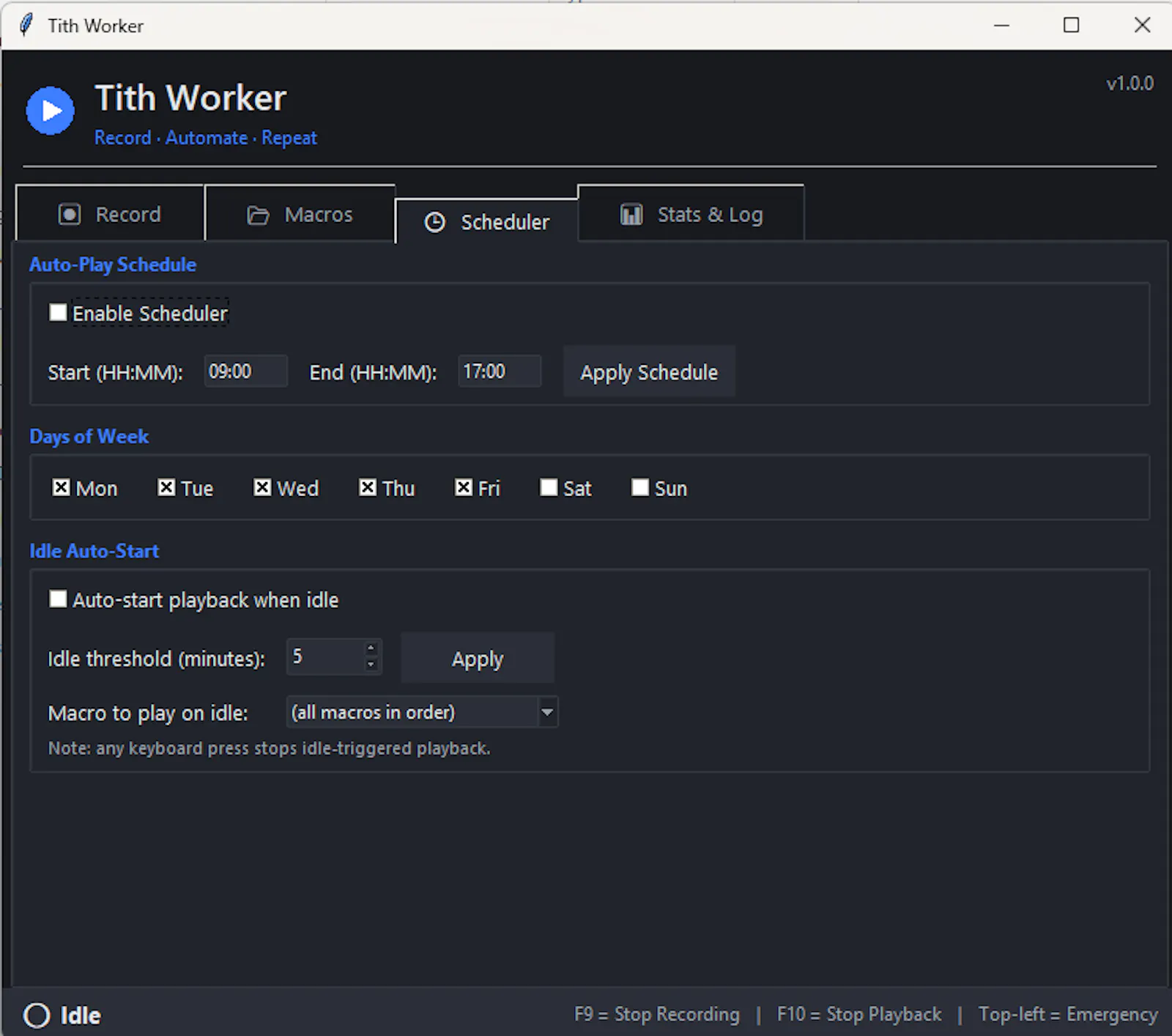Image resolution: width=1172 pixels, height=1036 pixels.
Task: Click the blue play logo icon
Action: click(x=50, y=111)
